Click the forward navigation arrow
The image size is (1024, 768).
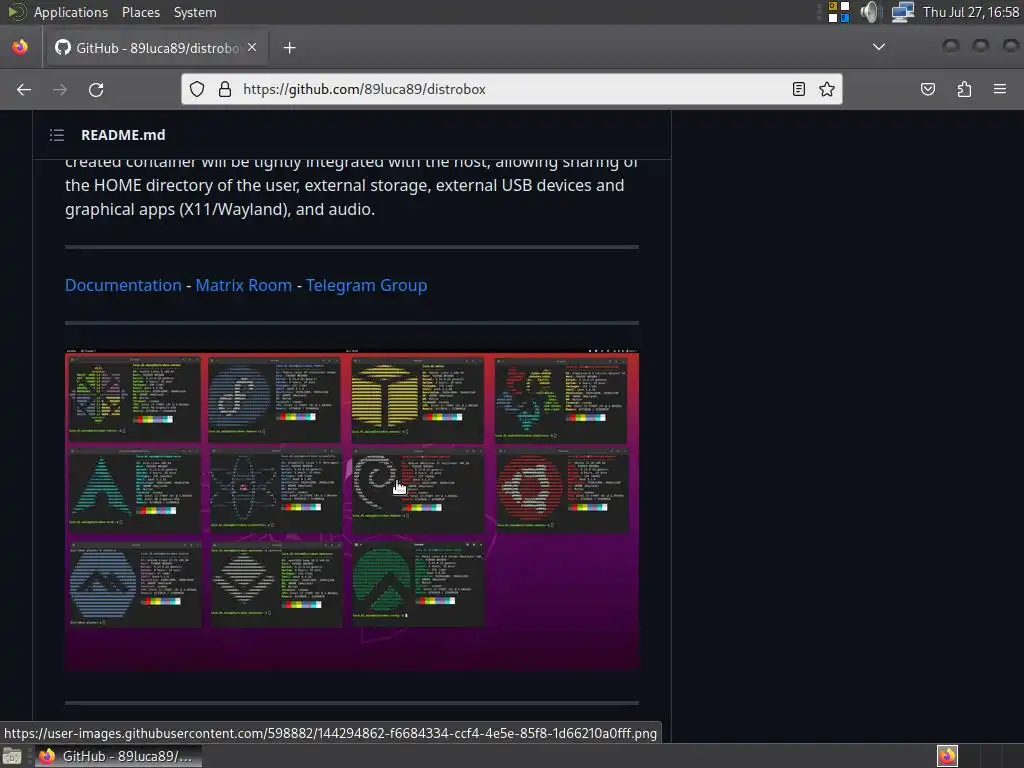coord(60,89)
